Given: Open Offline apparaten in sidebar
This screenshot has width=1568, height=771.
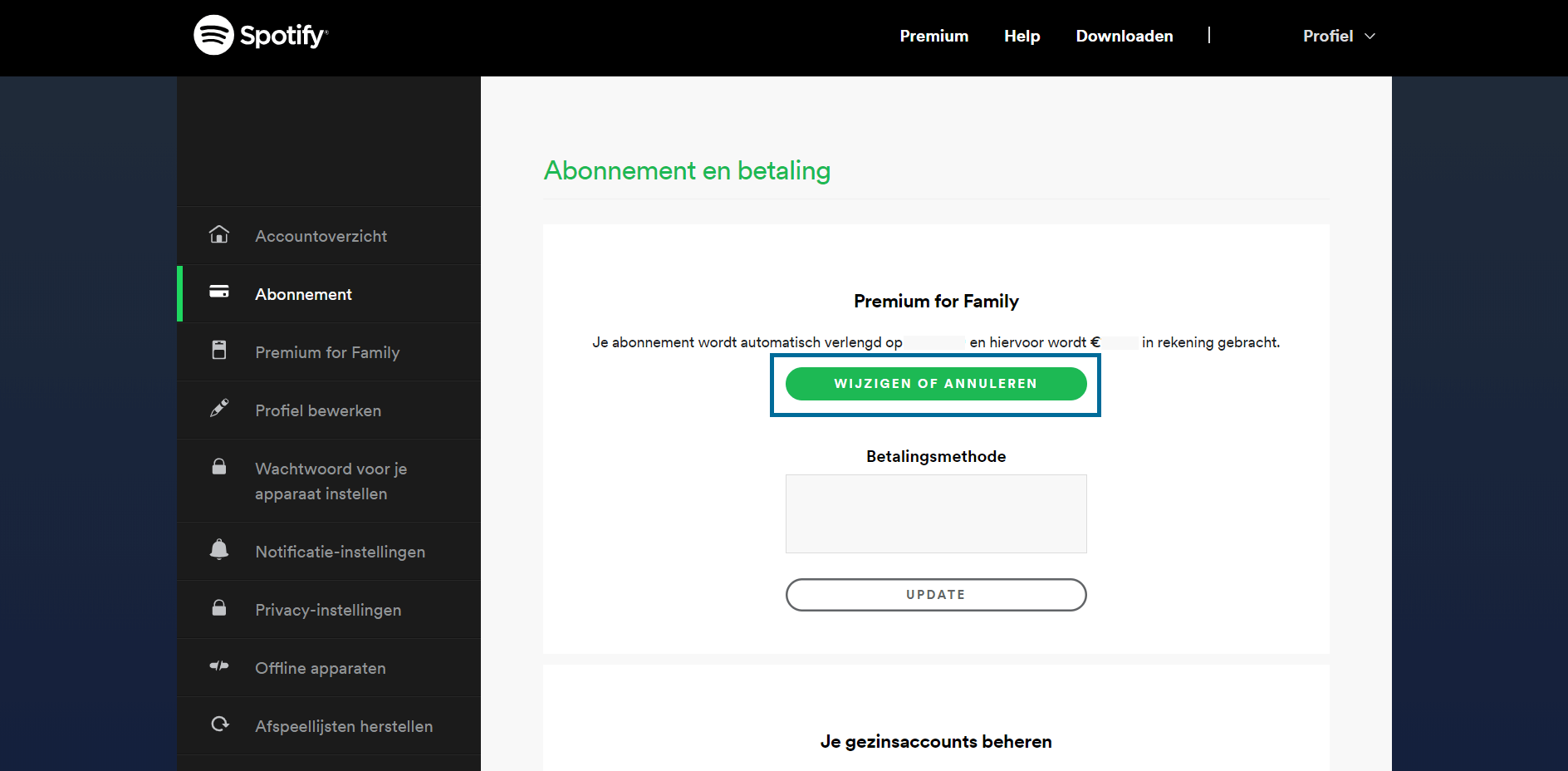Looking at the screenshot, I should 329,668.
